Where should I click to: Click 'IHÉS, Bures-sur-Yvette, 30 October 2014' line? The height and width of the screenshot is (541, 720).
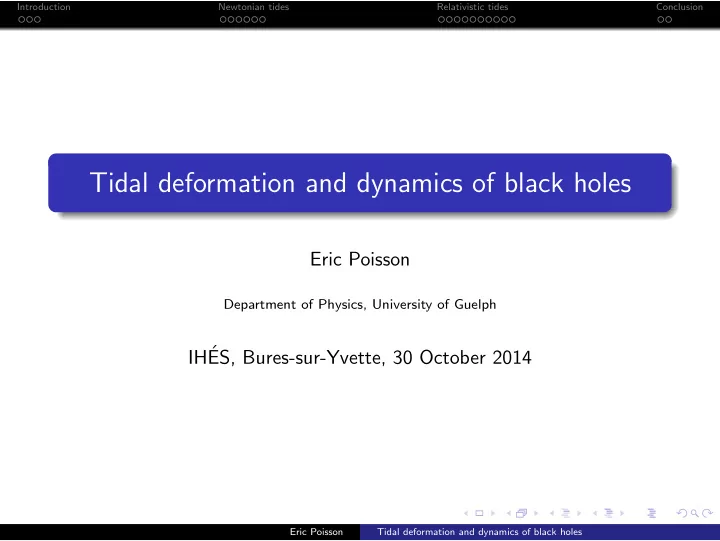pos(360,357)
